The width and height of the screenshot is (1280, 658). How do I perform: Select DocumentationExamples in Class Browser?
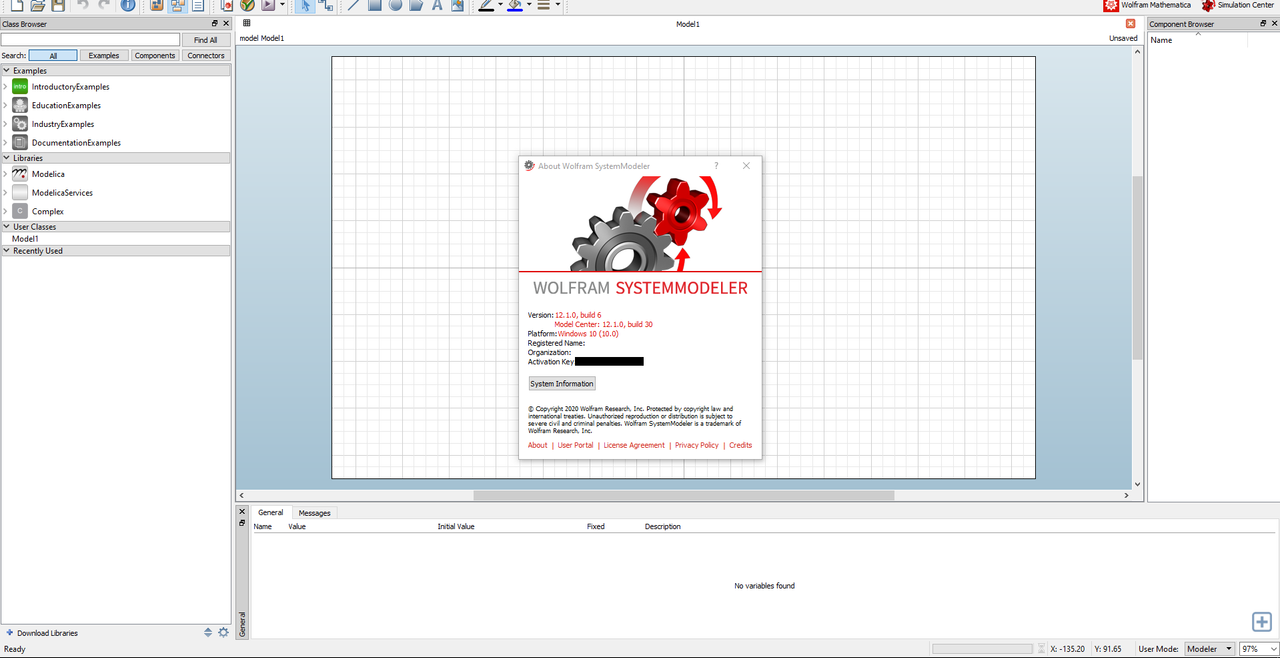pyautogui.click(x=76, y=143)
